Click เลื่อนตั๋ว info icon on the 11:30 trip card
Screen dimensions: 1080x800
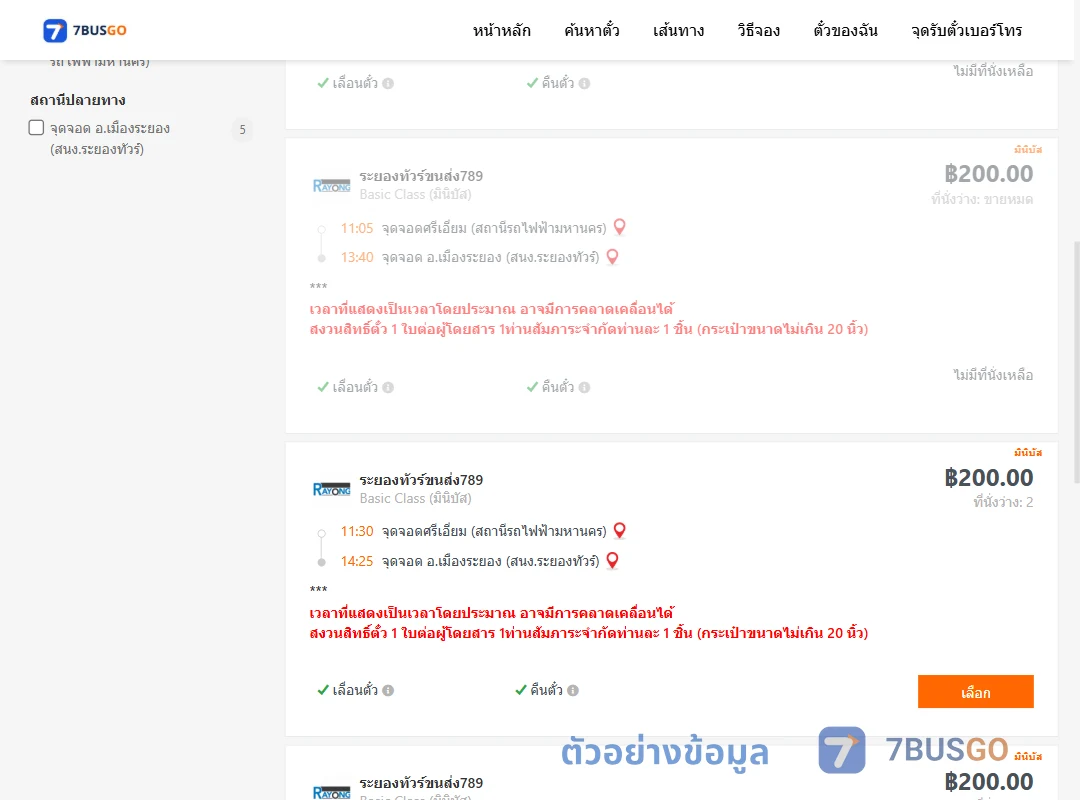coord(388,690)
